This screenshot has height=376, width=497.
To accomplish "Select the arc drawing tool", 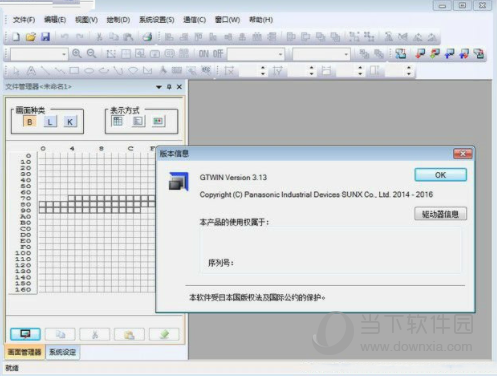I will point(104,71).
